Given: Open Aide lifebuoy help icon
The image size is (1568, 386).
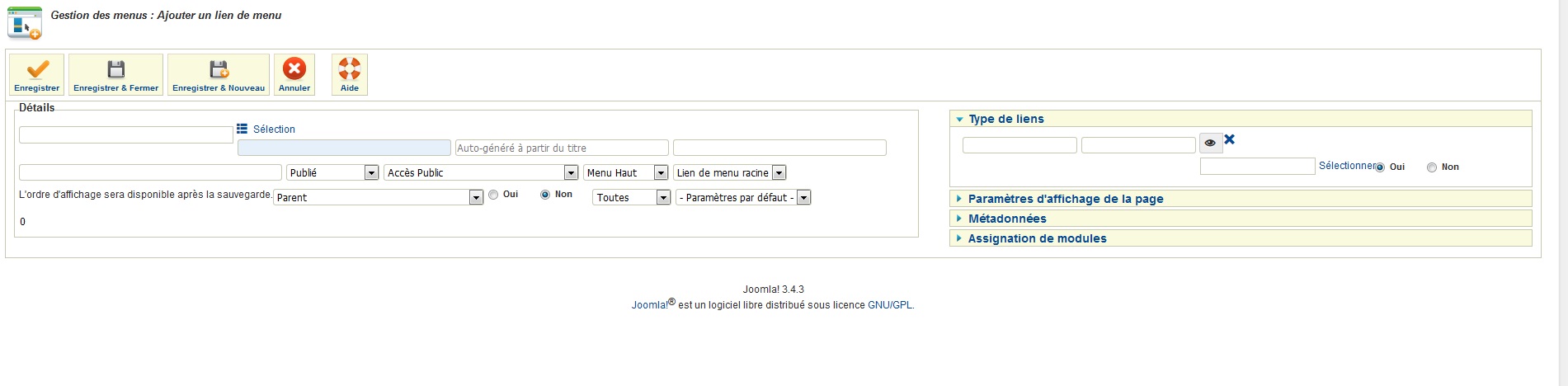Looking at the screenshot, I should tap(350, 68).
